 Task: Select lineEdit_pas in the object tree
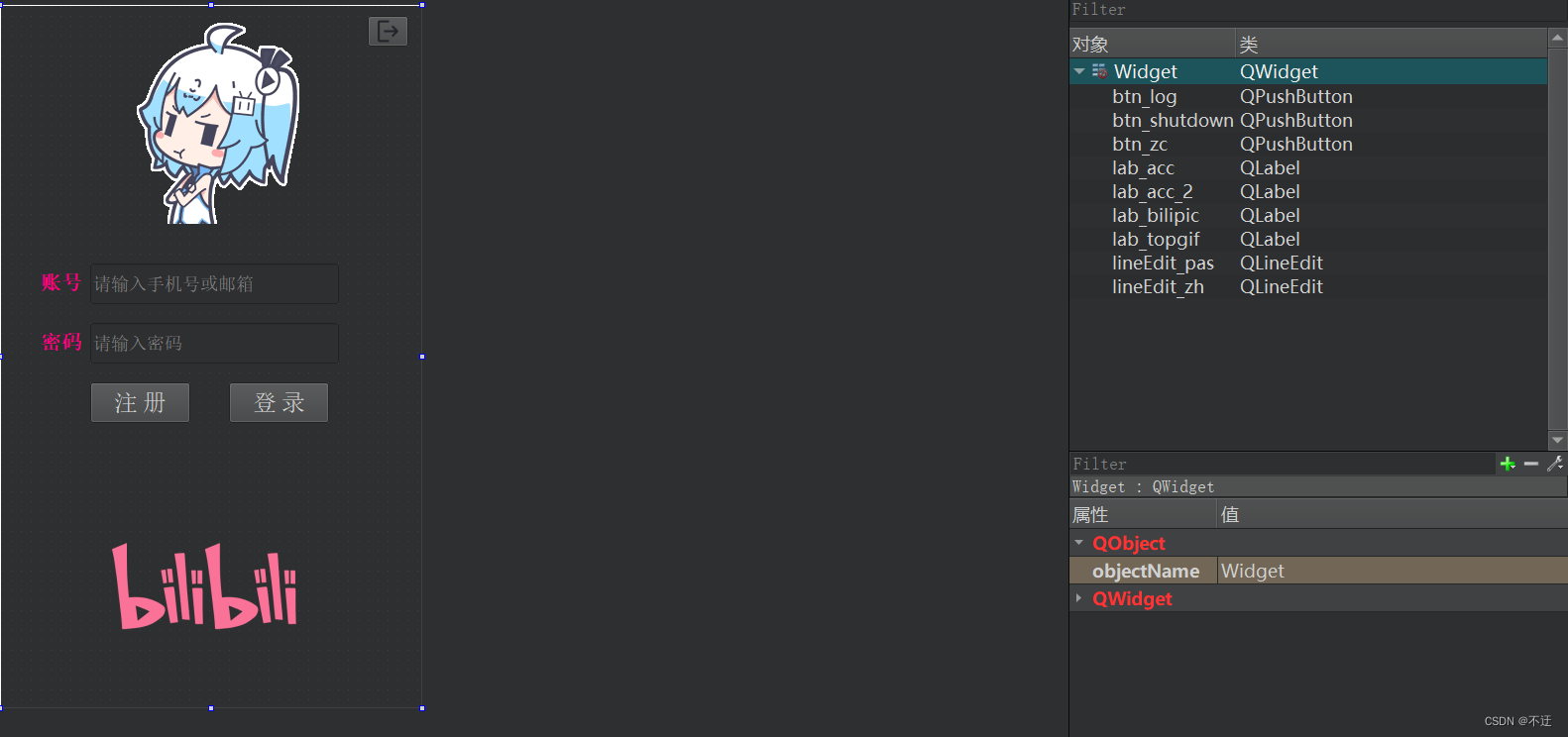[1163, 263]
